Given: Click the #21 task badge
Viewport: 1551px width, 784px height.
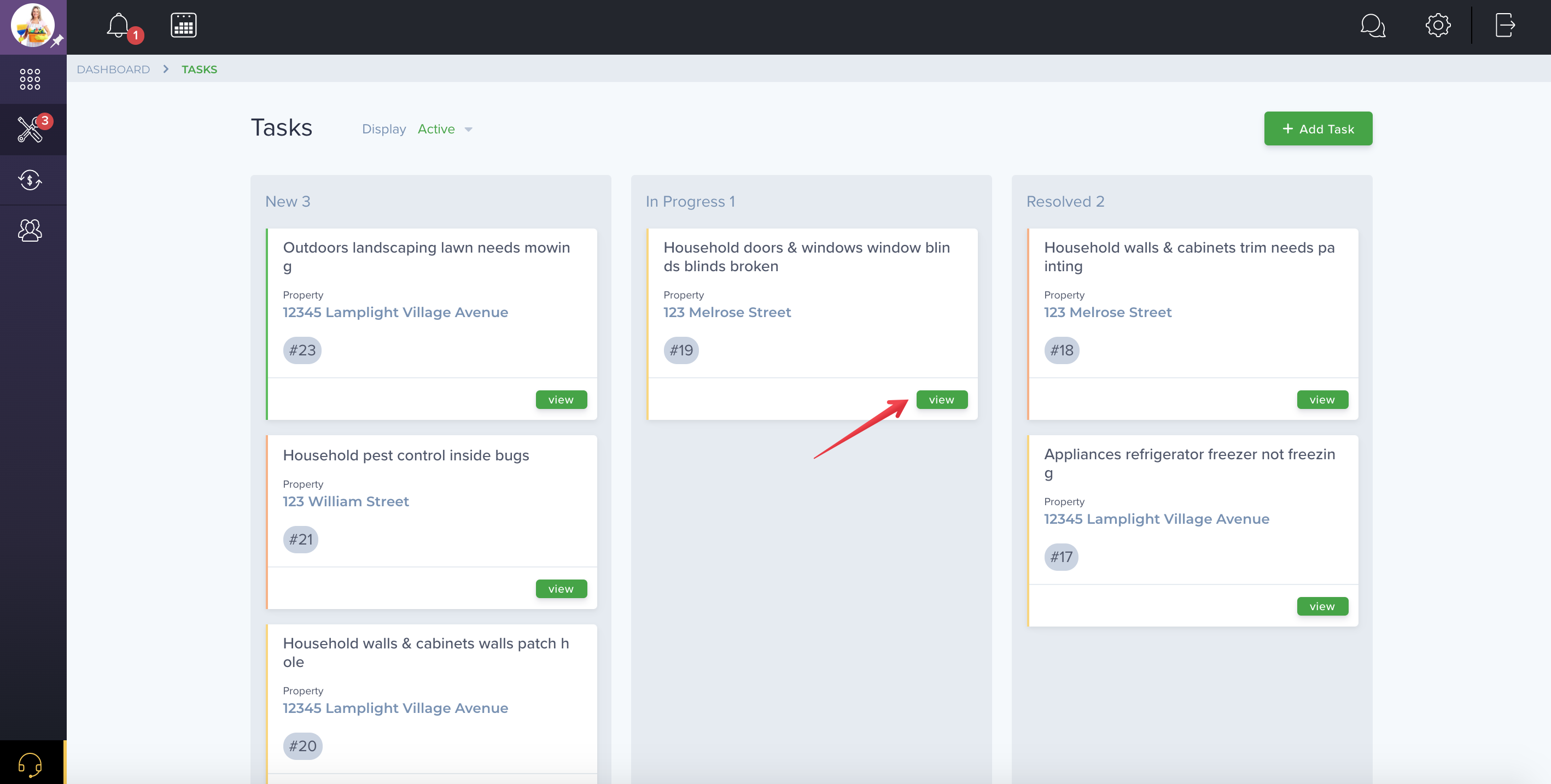Looking at the screenshot, I should pyautogui.click(x=300, y=539).
